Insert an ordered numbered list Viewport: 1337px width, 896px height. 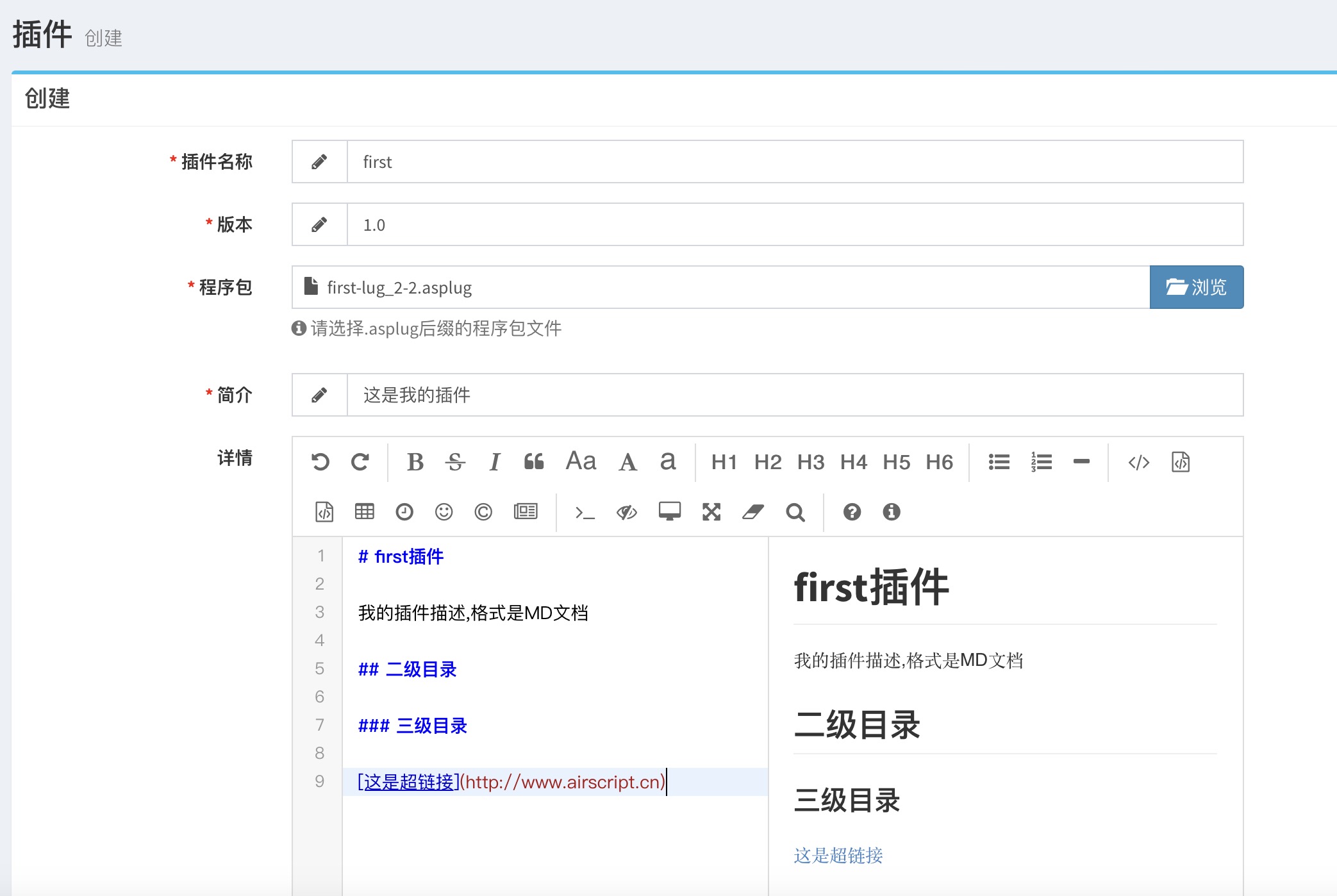[1042, 462]
